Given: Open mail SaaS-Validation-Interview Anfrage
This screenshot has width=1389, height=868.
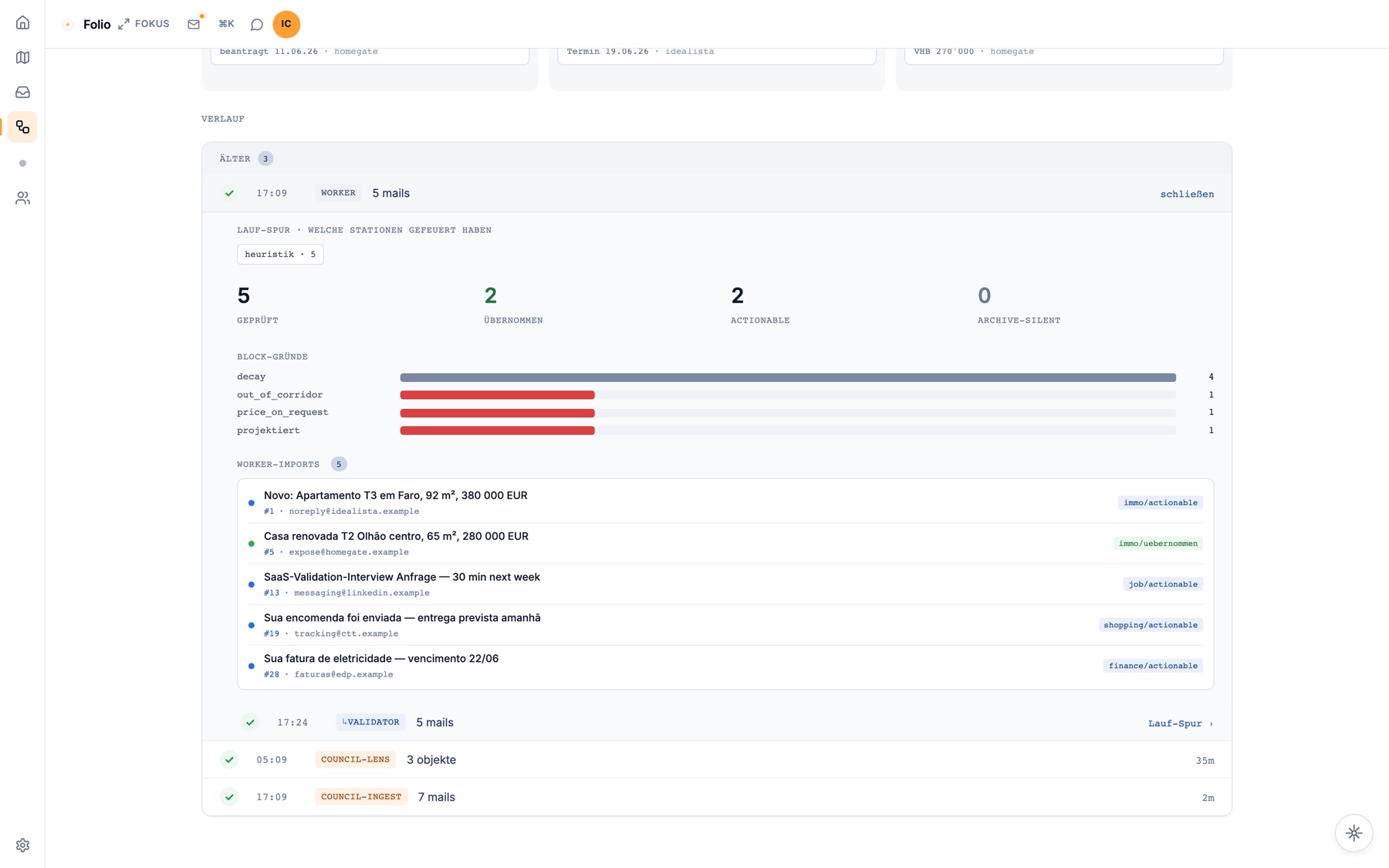Looking at the screenshot, I should (725, 584).
